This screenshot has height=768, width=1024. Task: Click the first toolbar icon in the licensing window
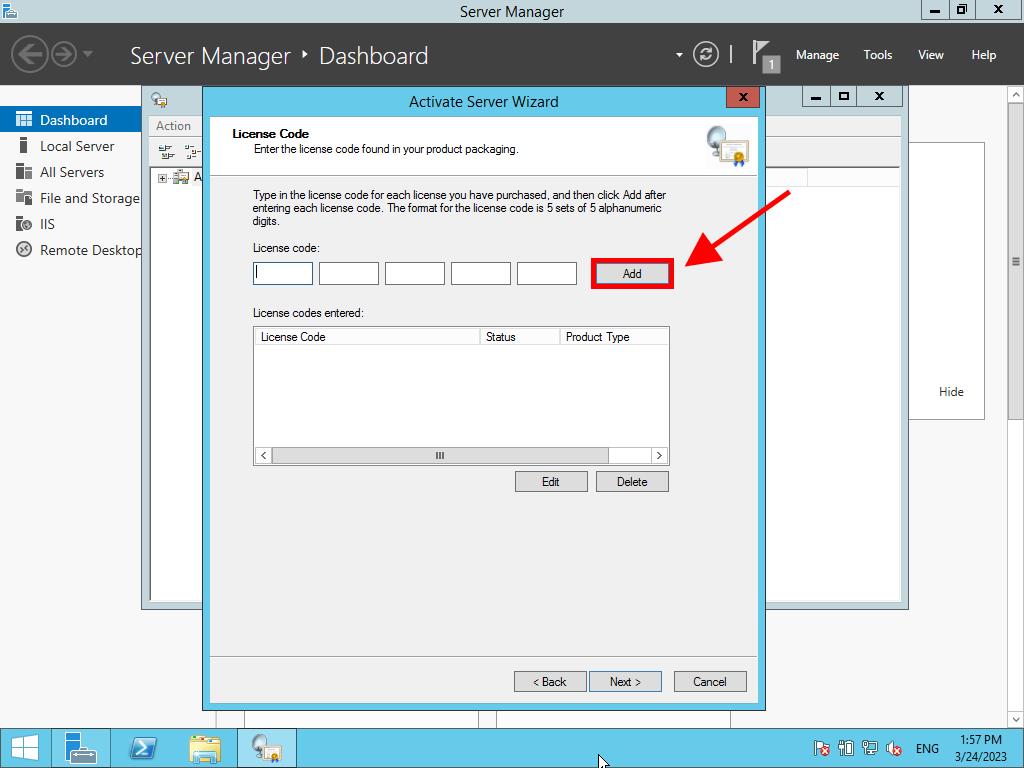pos(167,152)
